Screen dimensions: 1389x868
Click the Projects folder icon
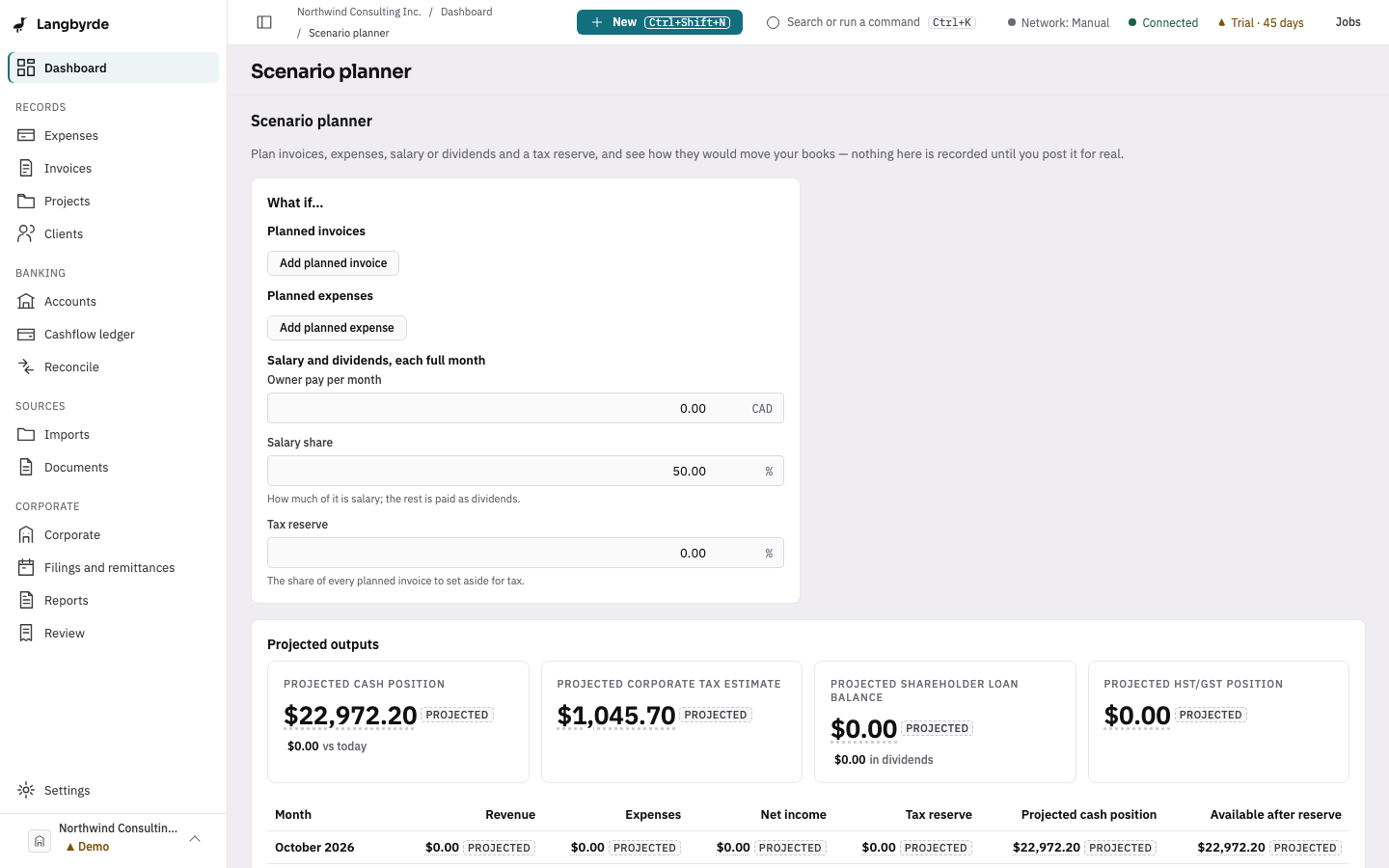[26, 201]
